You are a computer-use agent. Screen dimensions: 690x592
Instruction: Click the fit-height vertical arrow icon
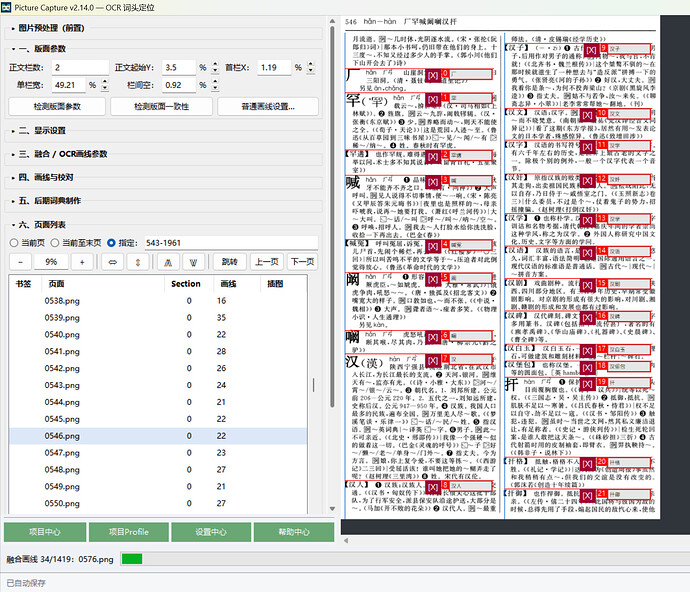138,262
